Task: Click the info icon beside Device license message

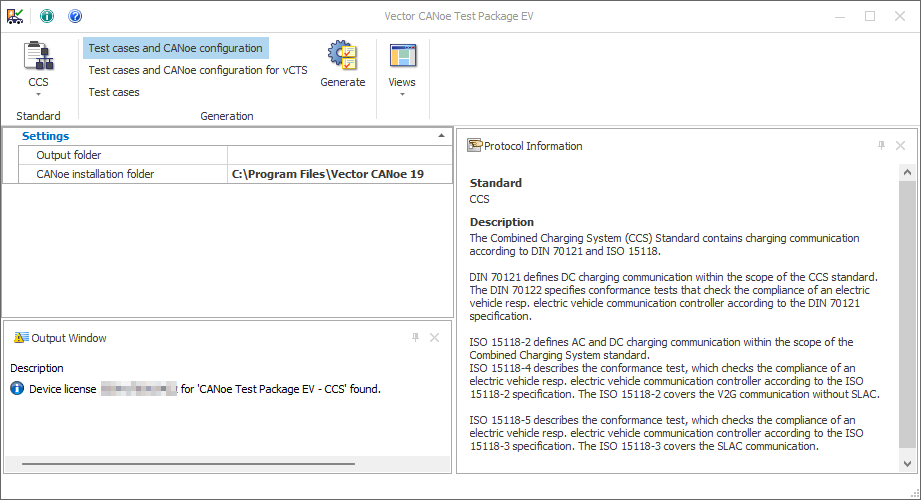Action: coord(17,388)
